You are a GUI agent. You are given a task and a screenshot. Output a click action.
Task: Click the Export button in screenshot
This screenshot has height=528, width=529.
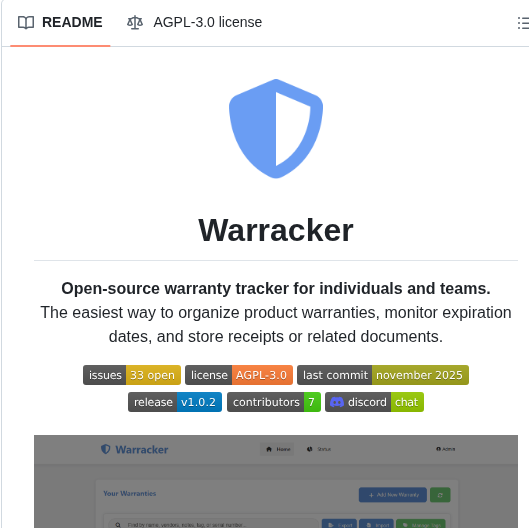(339, 524)
